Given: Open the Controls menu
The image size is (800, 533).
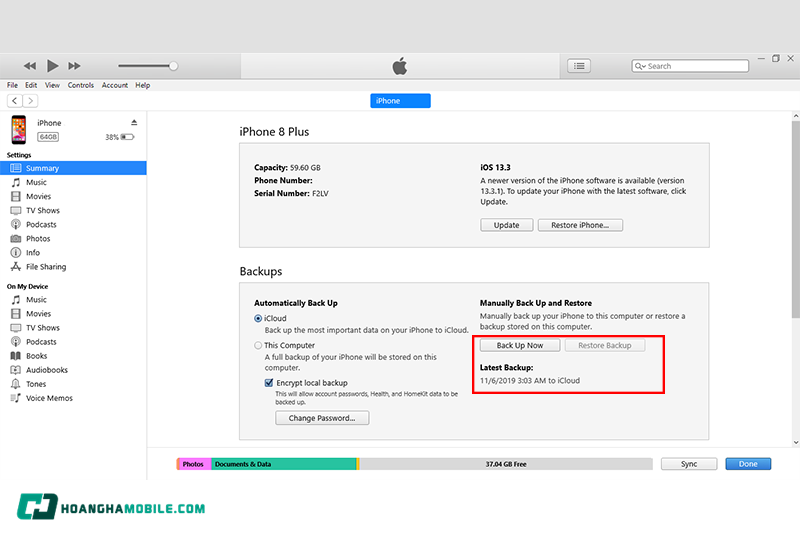Looking at the screenshot, I should point(81,86).
